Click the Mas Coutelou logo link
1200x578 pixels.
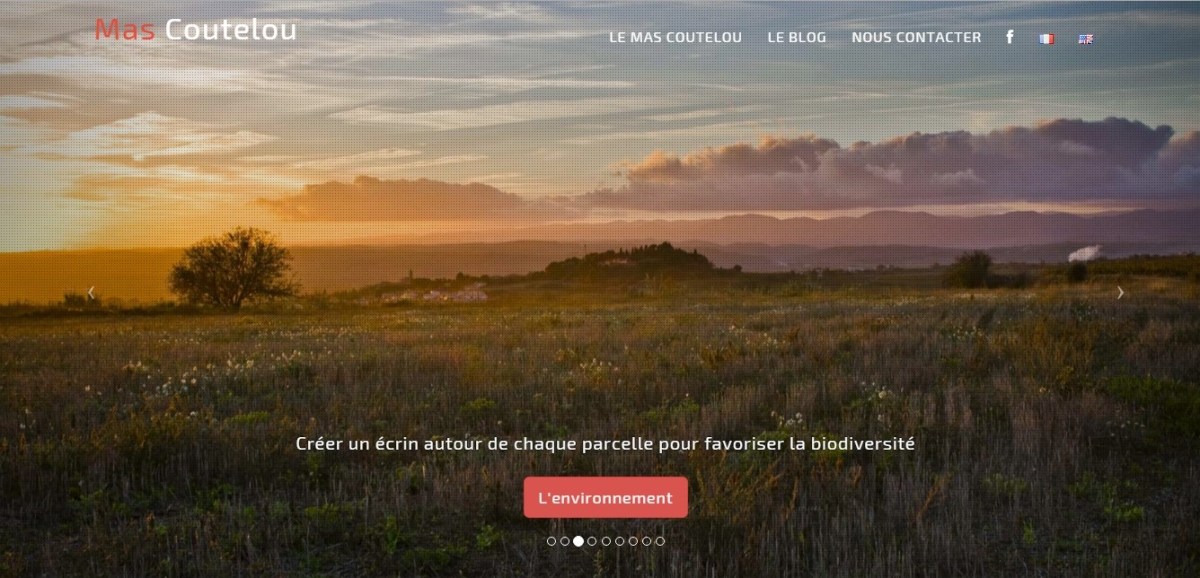coord(196,30)
